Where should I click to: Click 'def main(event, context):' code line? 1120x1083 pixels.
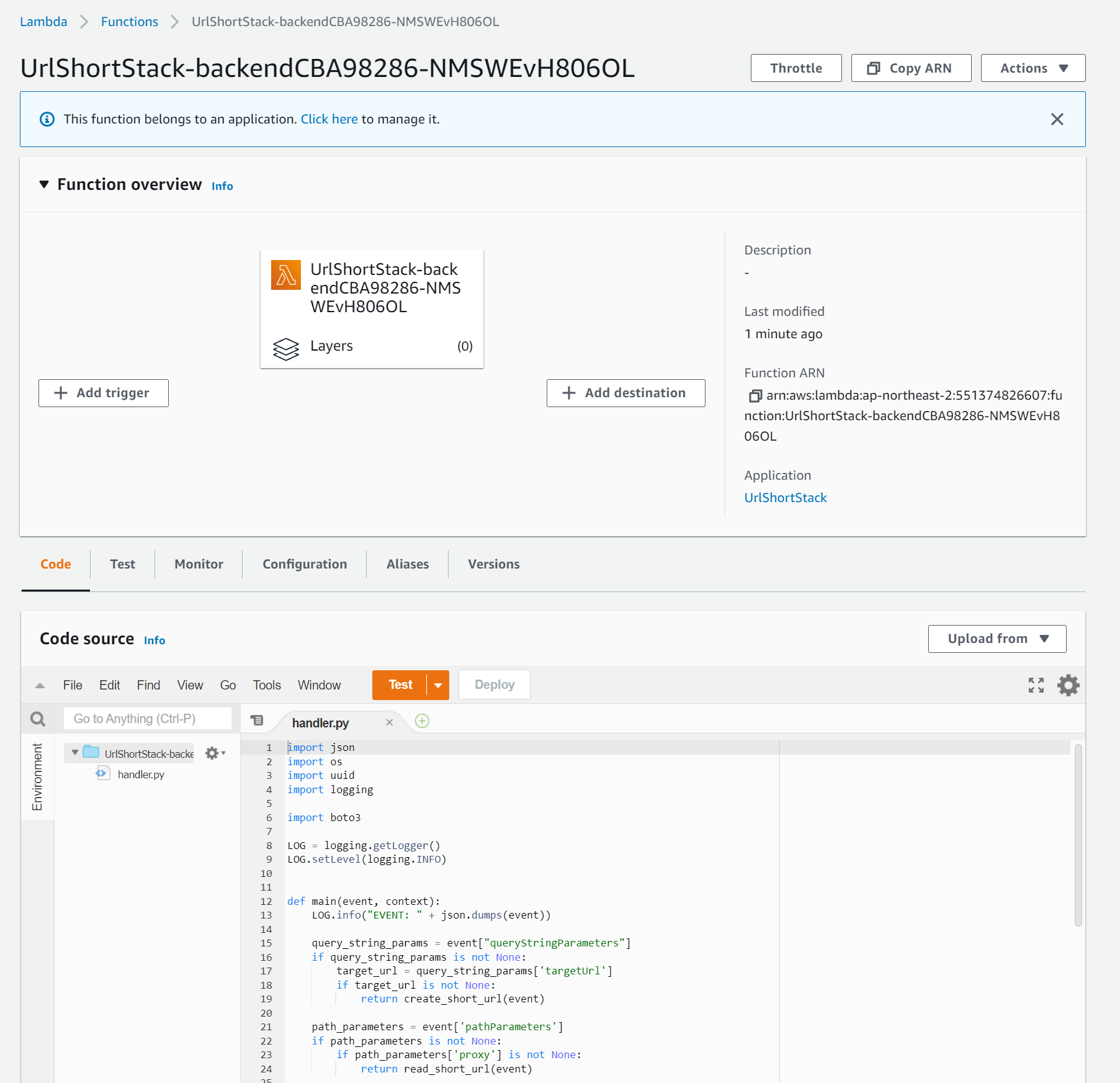coord(364,902)
